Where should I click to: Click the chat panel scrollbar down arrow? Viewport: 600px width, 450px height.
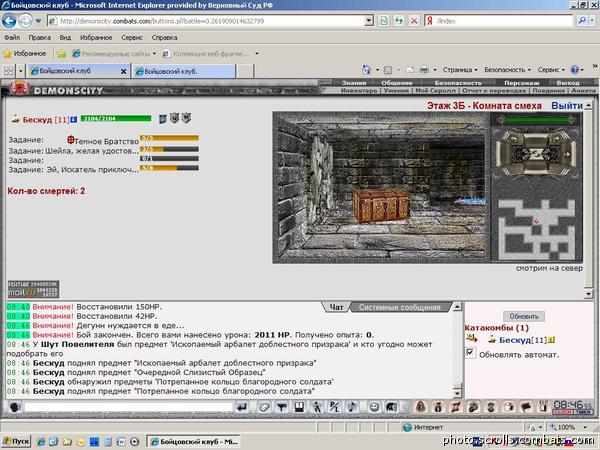click(x=457, y=393)
